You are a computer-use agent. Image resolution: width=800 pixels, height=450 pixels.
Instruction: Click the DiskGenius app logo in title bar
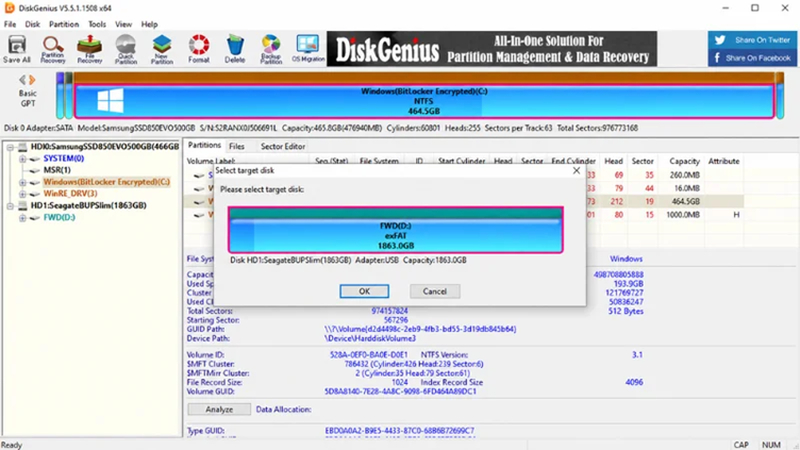pyautogui.click(x=9, y=8)
